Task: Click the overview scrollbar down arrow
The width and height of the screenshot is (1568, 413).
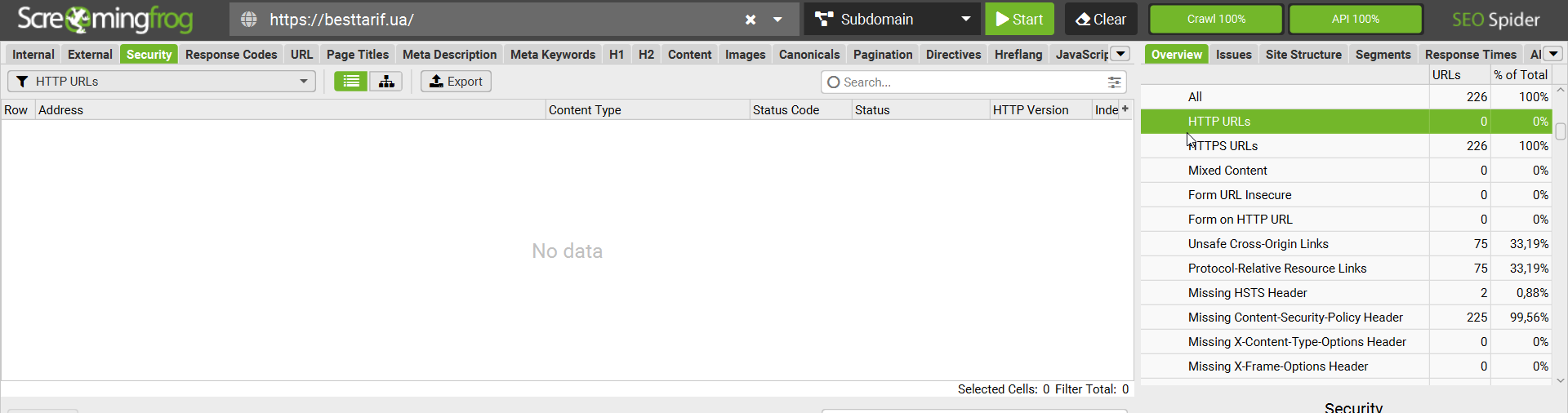Action: (1561, 380)
